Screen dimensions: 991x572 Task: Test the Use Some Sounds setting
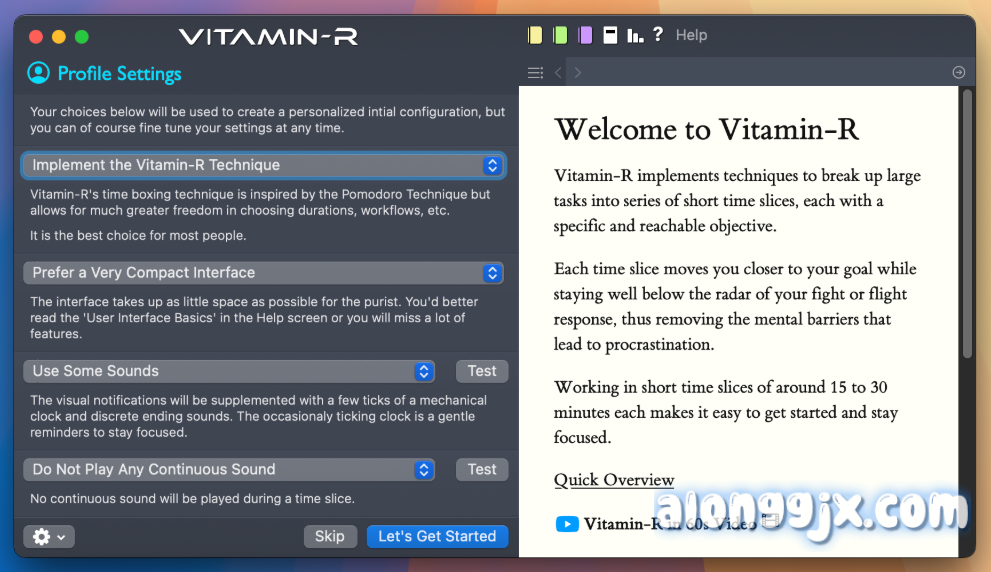(482, 371)
